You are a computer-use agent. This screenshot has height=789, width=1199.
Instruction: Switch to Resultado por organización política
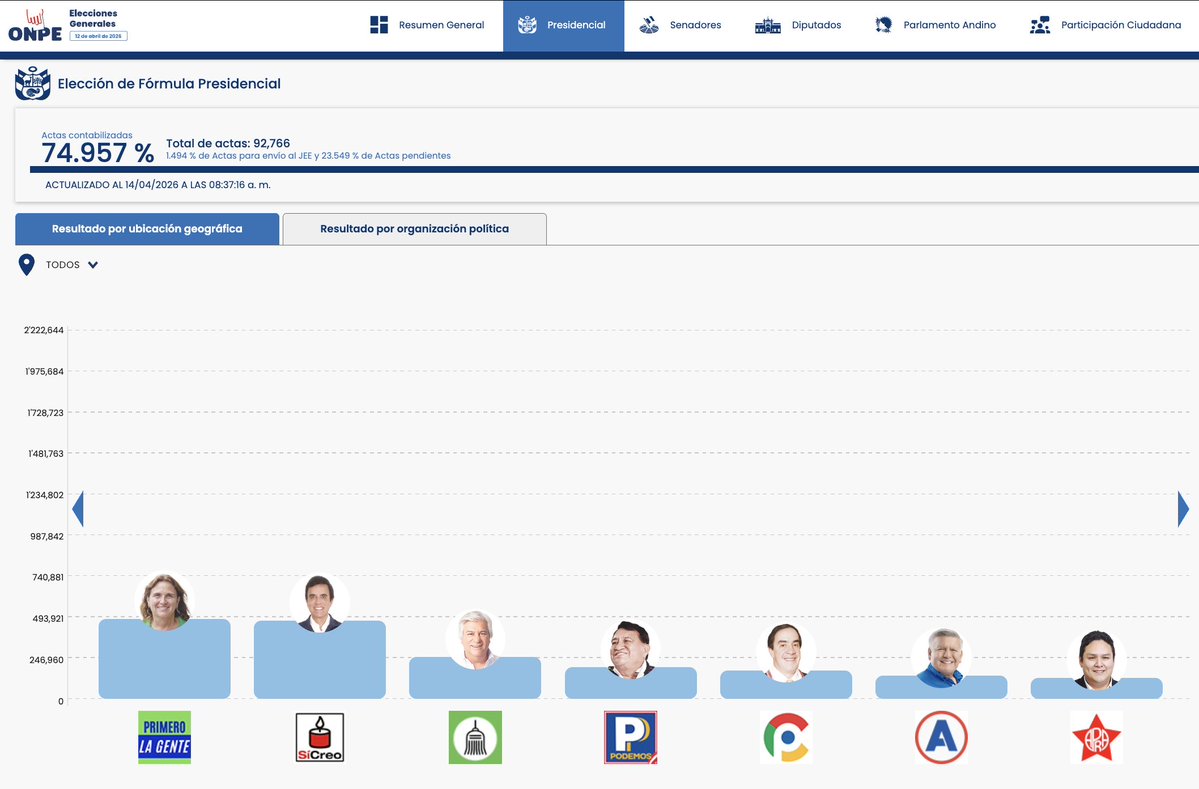pyautogui.click(x=414, y=229)
